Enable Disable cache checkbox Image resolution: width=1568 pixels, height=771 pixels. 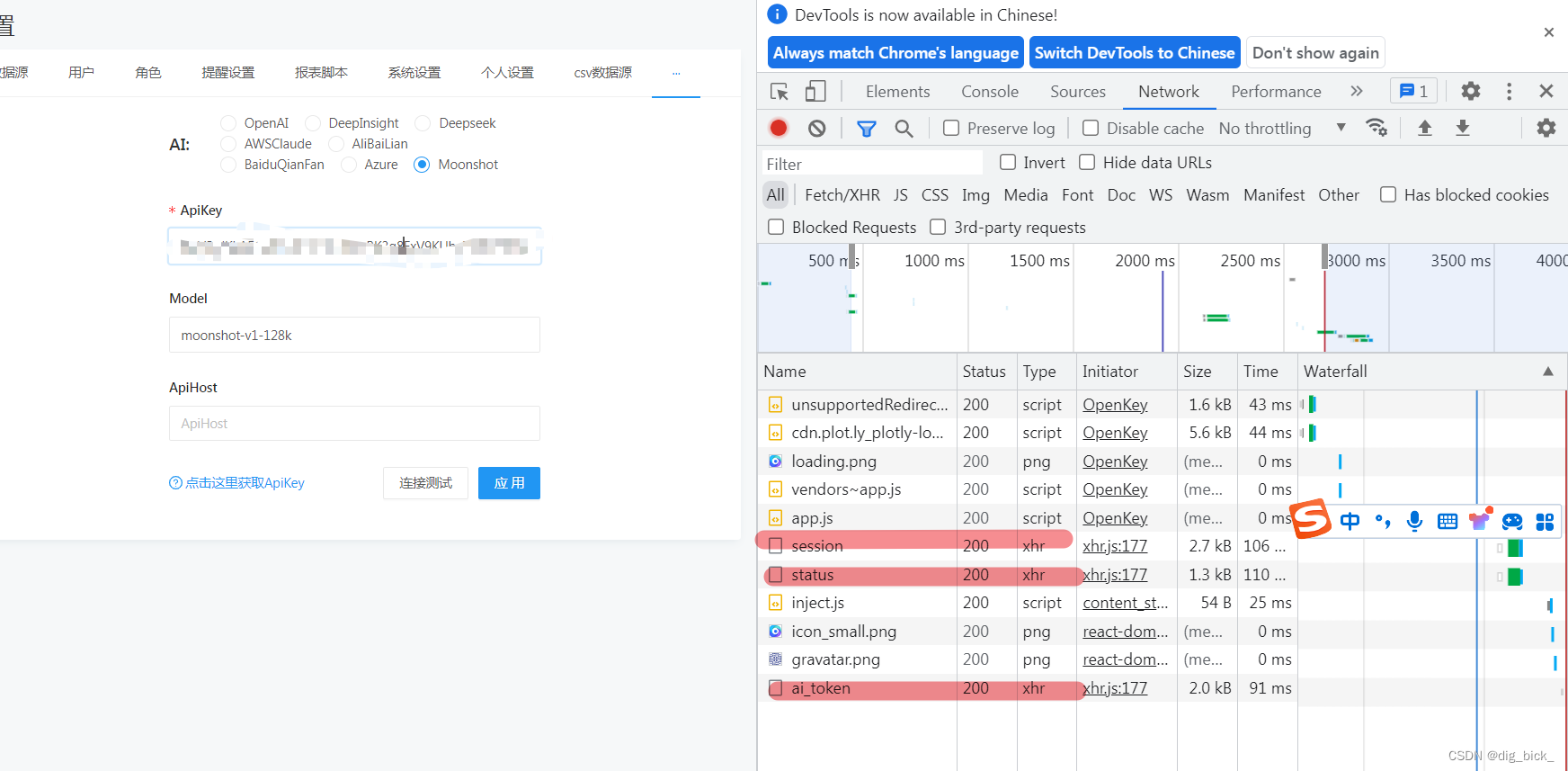click(x=1091, y=128)
